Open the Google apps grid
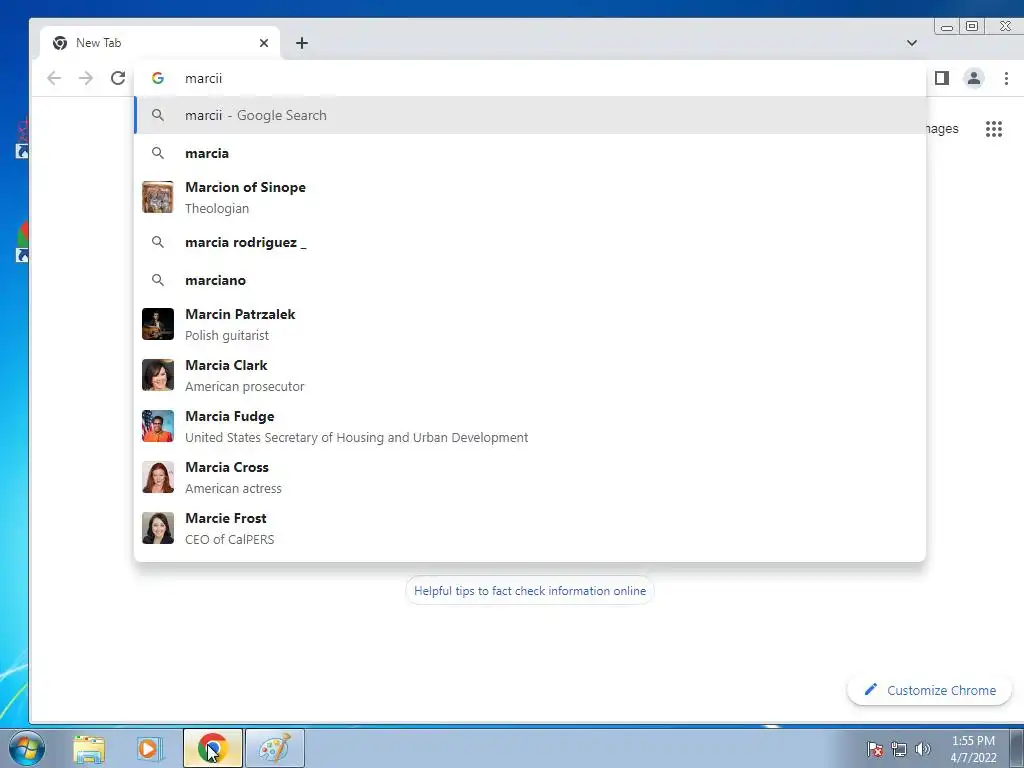Screen dimensions: 1024x768 993,129
